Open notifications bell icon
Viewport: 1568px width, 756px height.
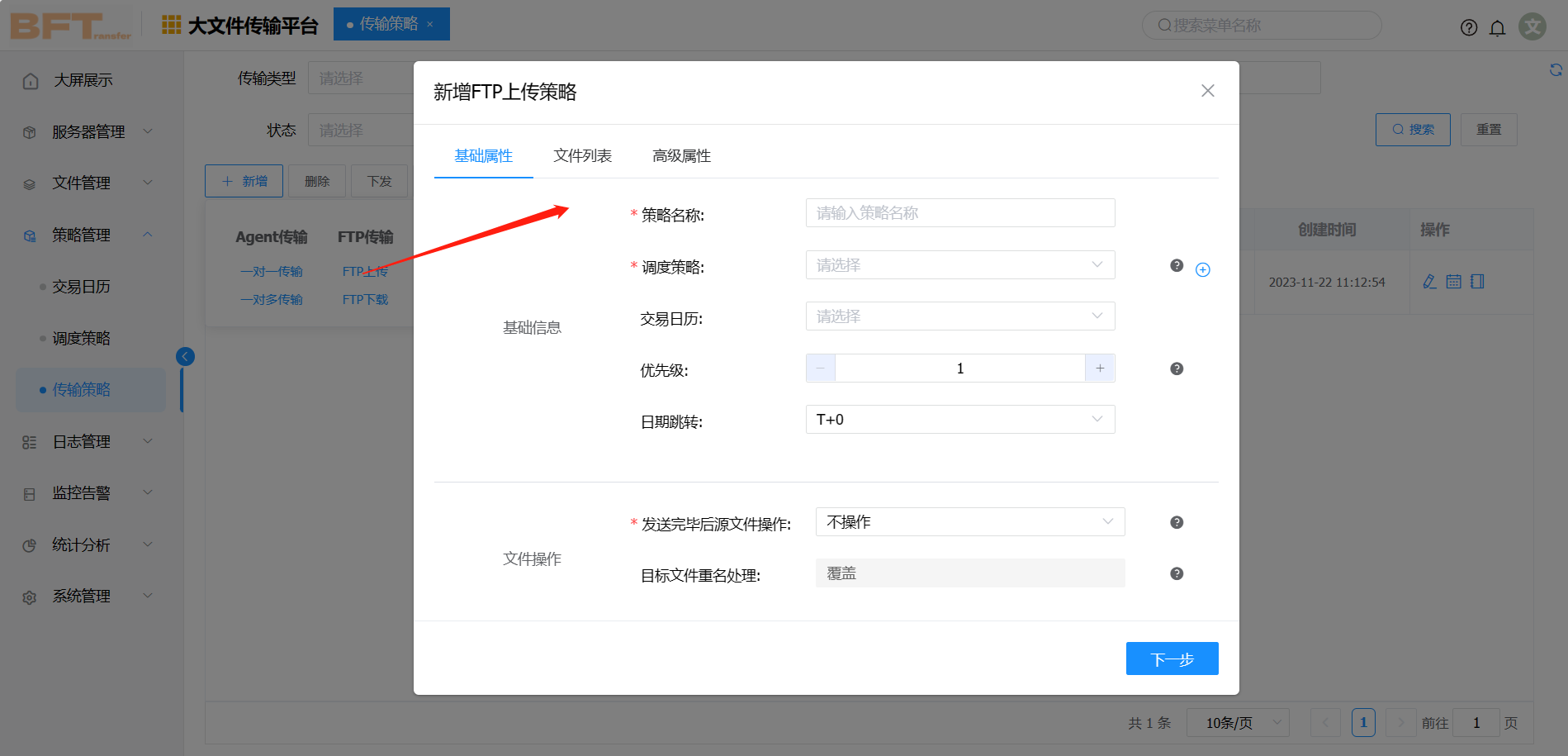(x=1497, y=27)
